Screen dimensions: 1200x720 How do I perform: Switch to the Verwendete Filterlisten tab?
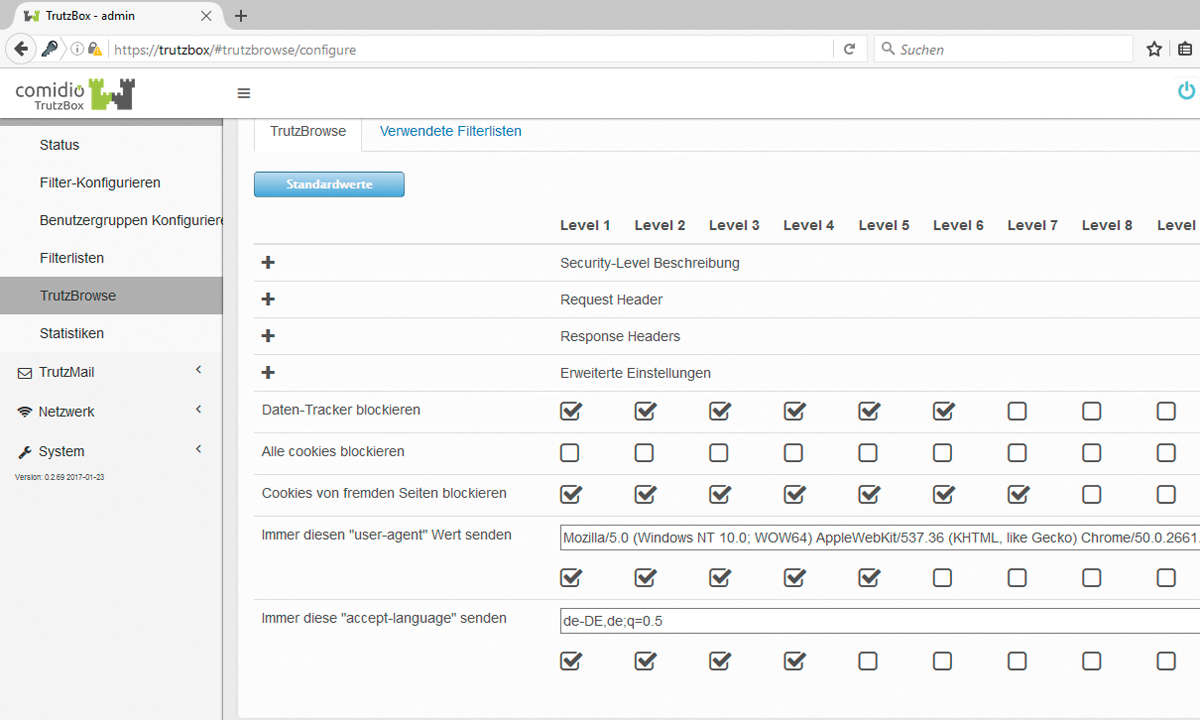450,131
